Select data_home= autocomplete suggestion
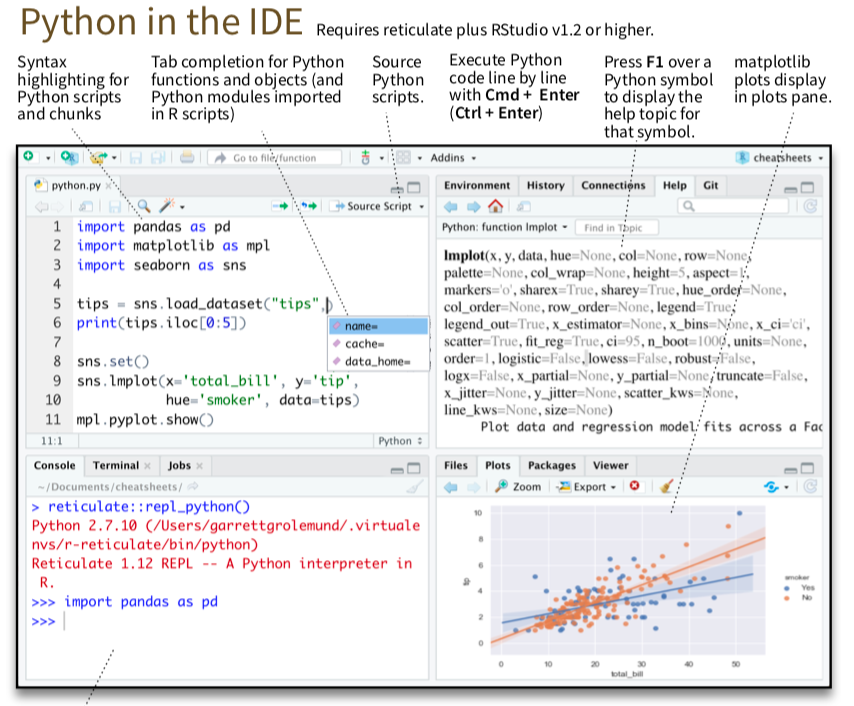Screen dimensions: 854x706 point(379,362)
